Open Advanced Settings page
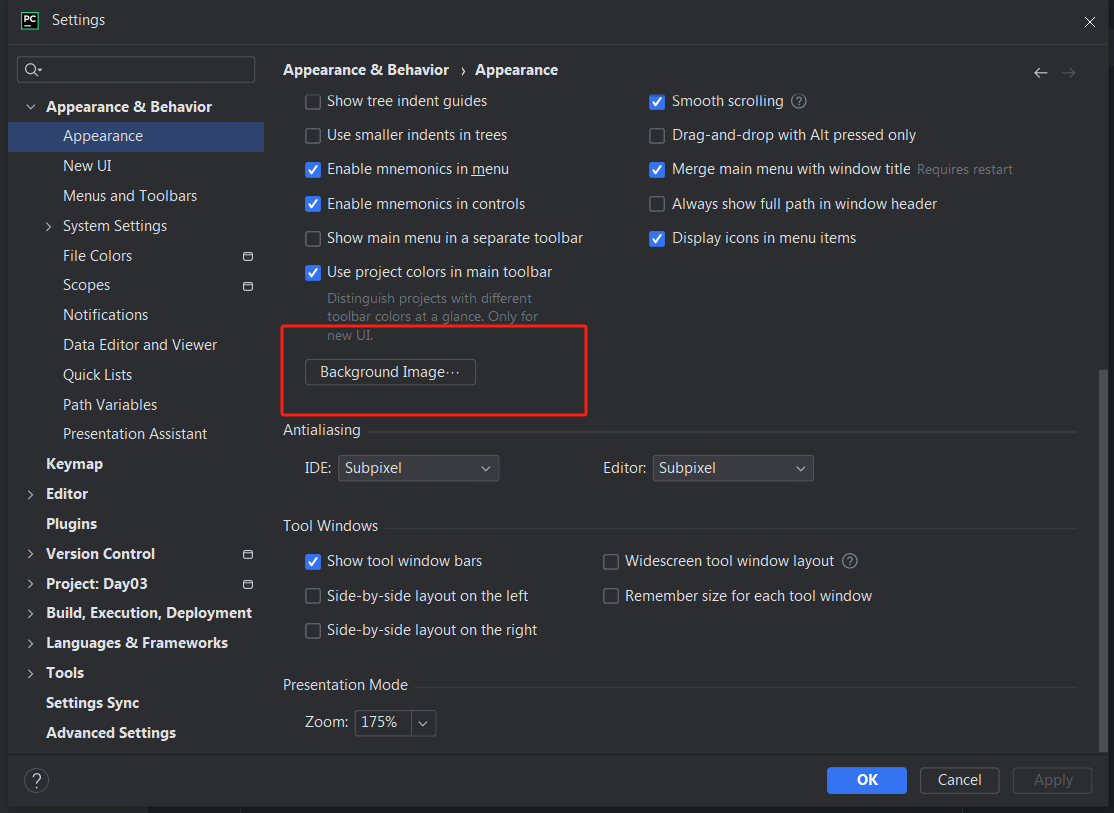The height and width of the screenshot is (813, 1114). click(111, 733)
